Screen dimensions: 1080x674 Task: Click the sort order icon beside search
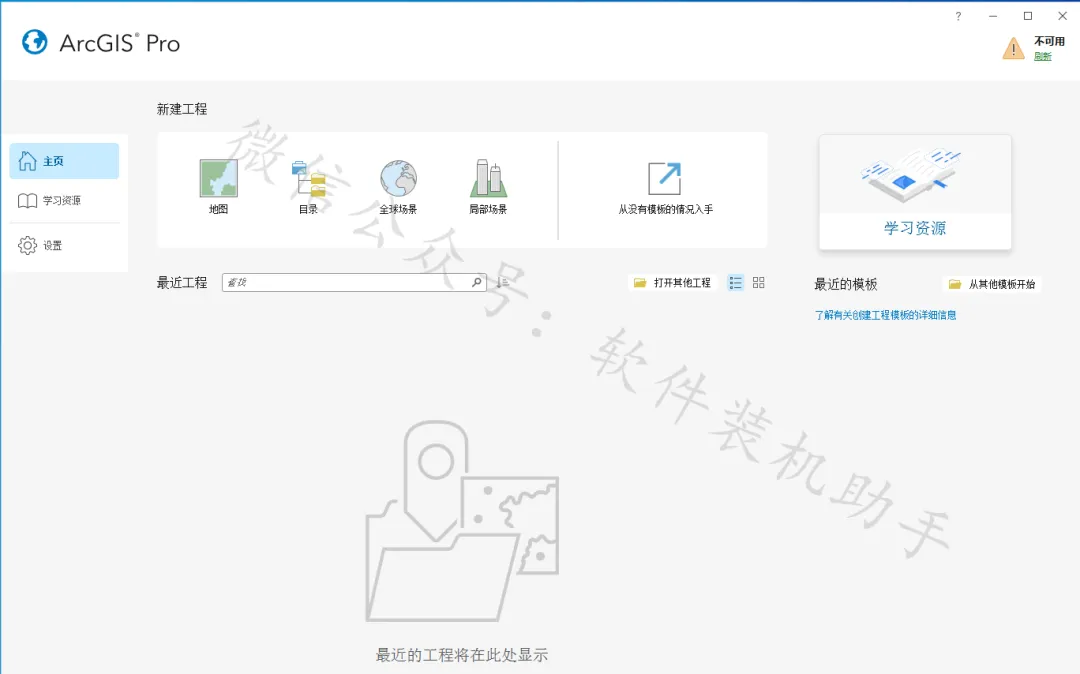coord(503,282)
